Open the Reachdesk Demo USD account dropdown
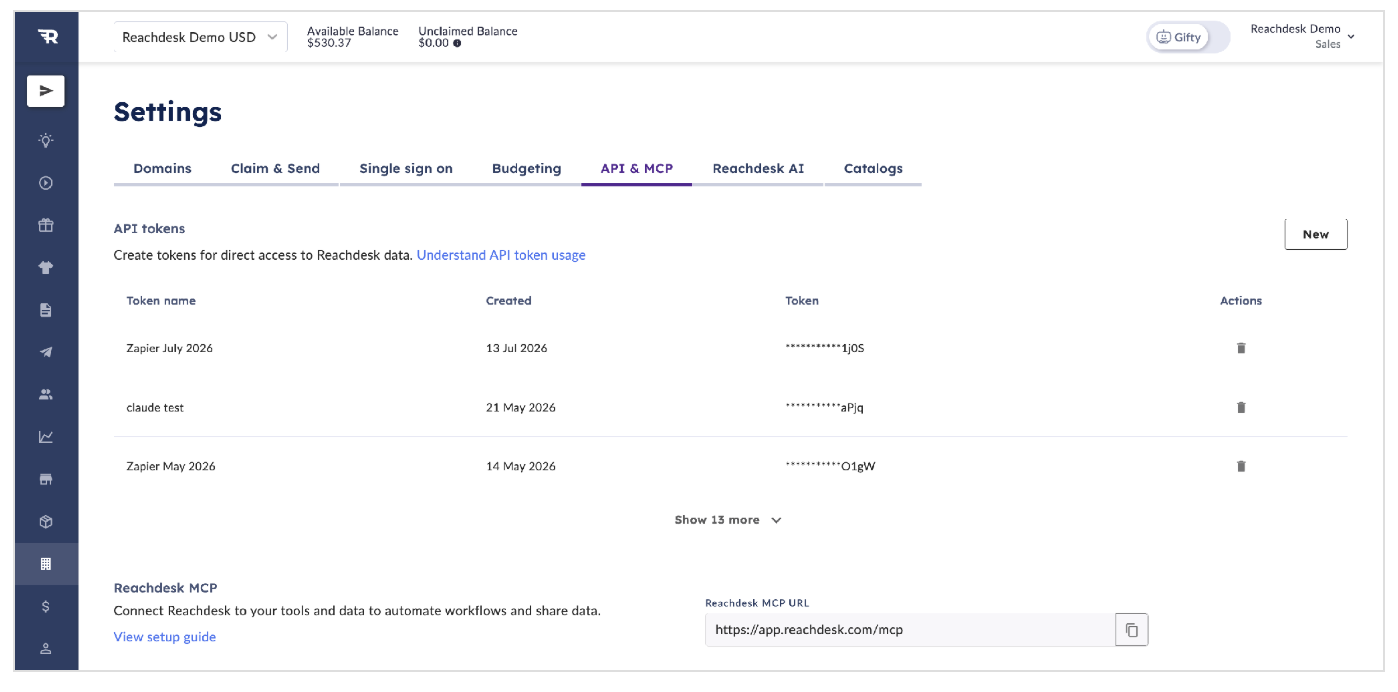This screenshot has width=1398, height=692. pos(200,37)
